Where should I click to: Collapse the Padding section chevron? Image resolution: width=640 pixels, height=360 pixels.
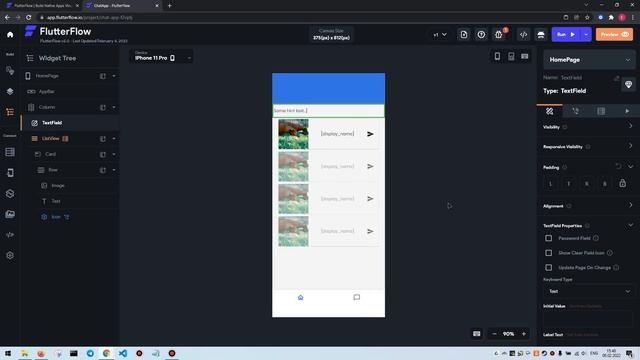631,167
